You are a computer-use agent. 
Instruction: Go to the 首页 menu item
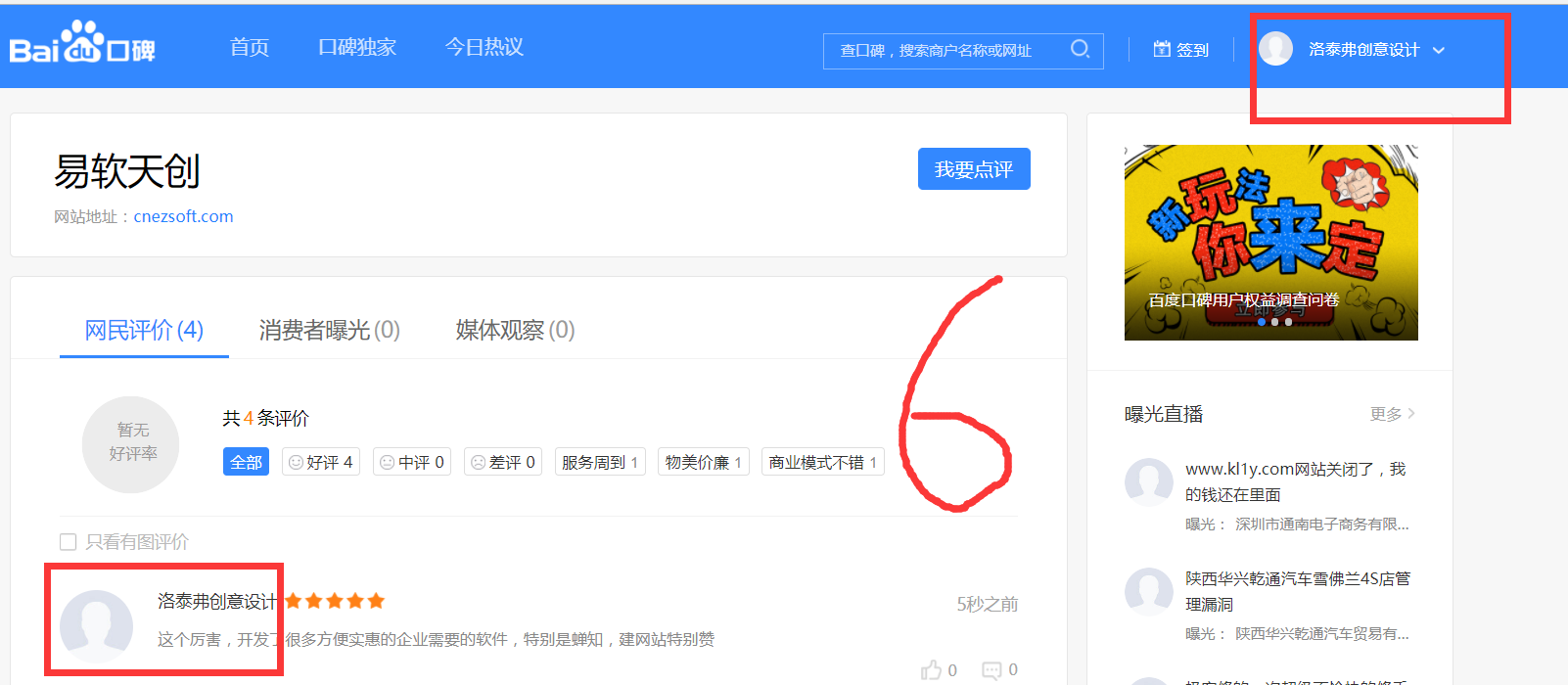point(250,47)
